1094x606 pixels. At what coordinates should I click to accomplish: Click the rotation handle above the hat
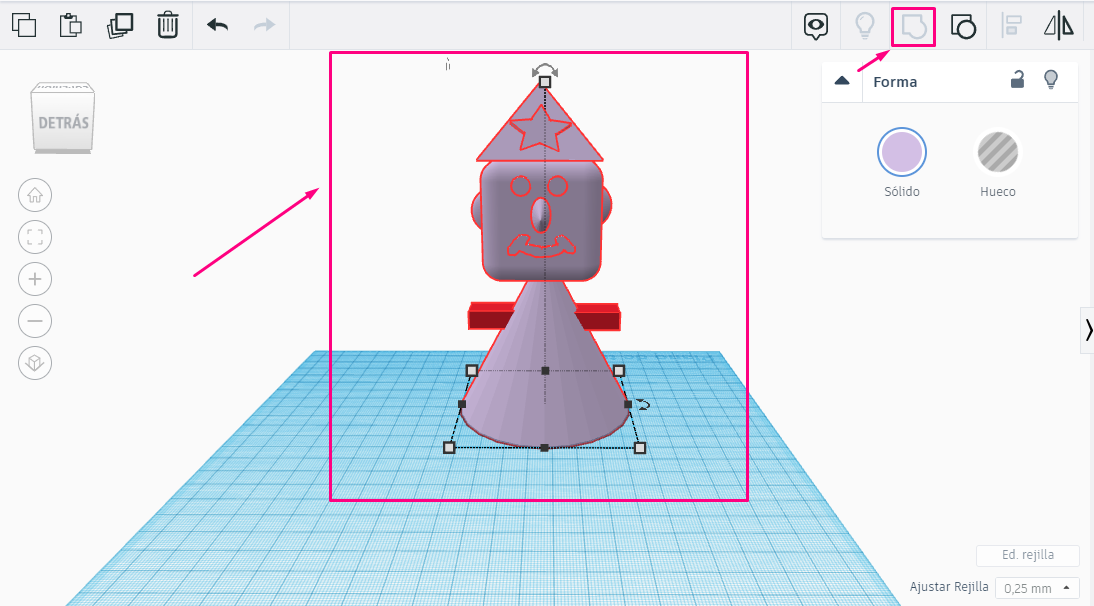(545, 70)
